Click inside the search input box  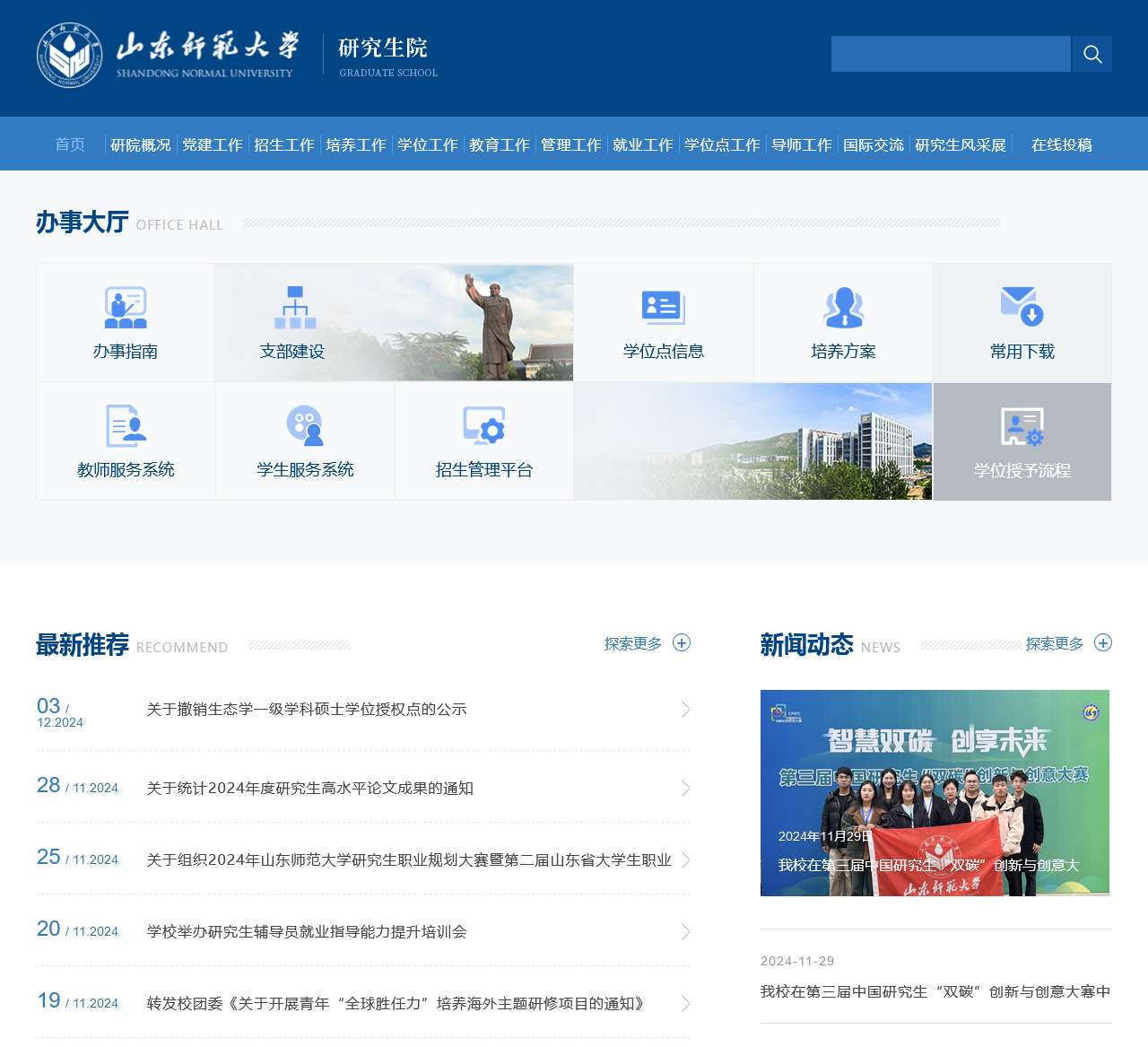[951, 54]
